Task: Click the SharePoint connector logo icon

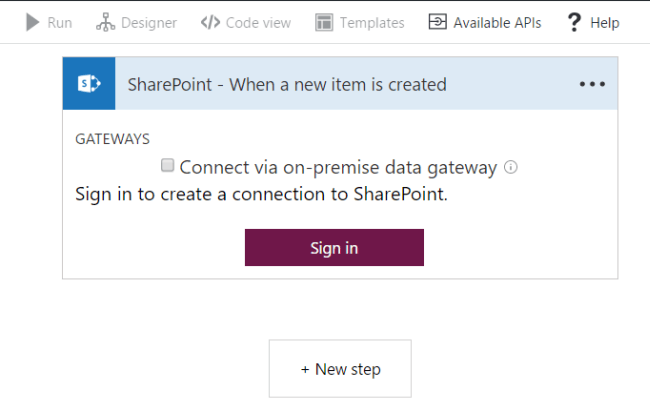Action: [89, 84]
